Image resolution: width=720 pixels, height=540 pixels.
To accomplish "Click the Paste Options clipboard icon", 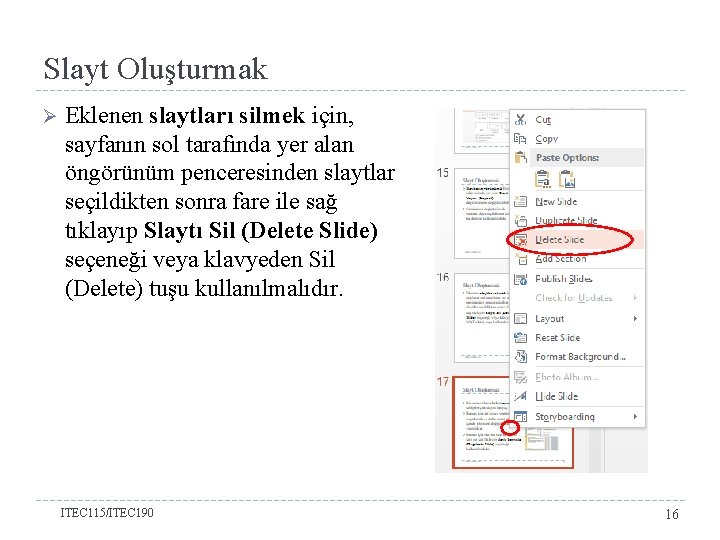I will click(x=520, y=158).
